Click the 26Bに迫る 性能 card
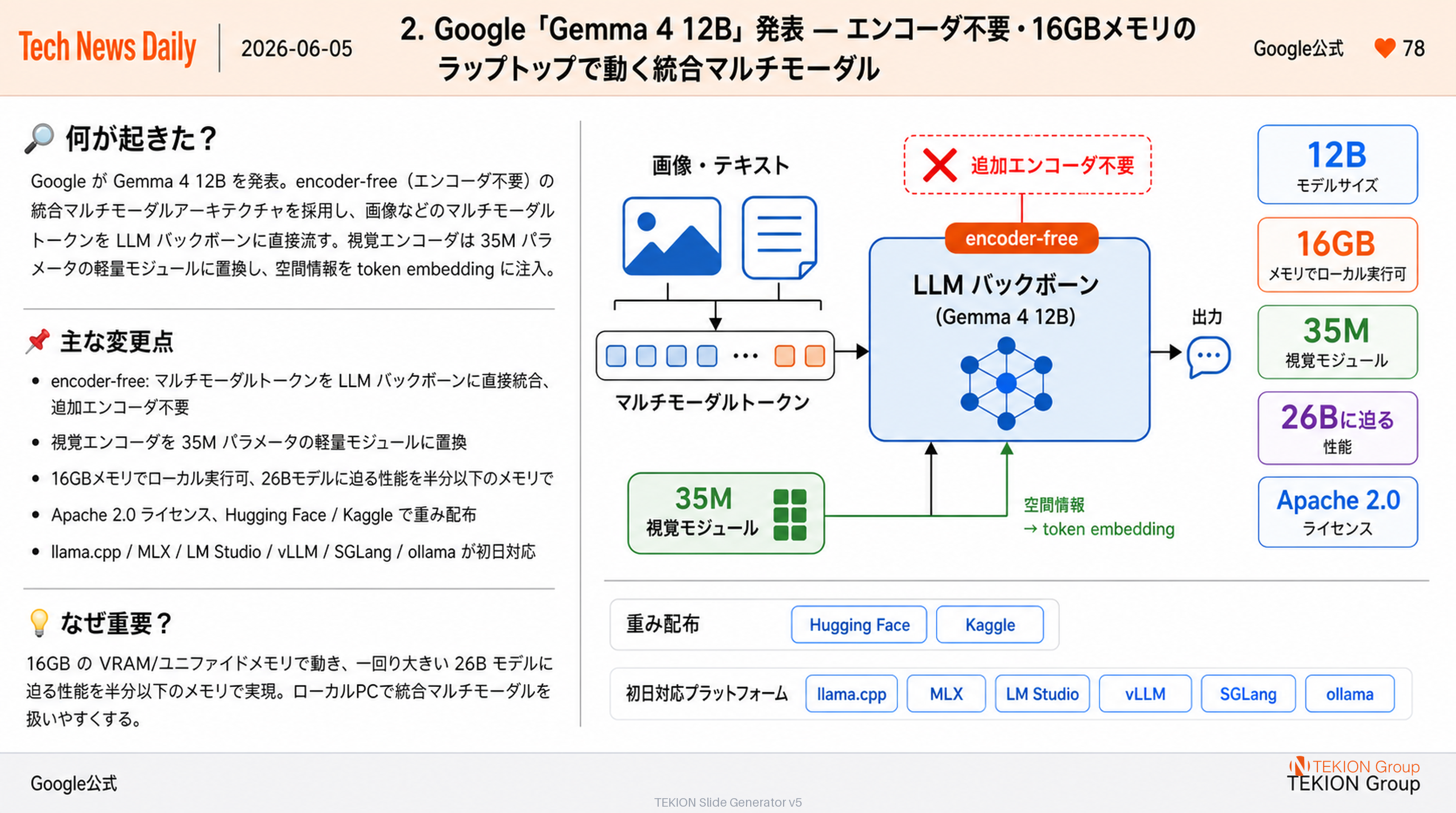This screenshot has height=813, width=1456. pyautogui.click(x=1337, y=428)
